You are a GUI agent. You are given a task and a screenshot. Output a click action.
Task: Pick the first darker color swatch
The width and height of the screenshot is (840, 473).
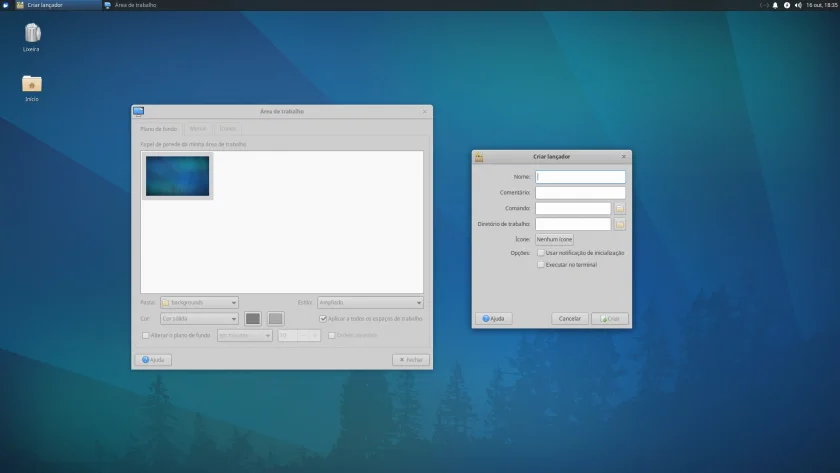pos(253,319)
